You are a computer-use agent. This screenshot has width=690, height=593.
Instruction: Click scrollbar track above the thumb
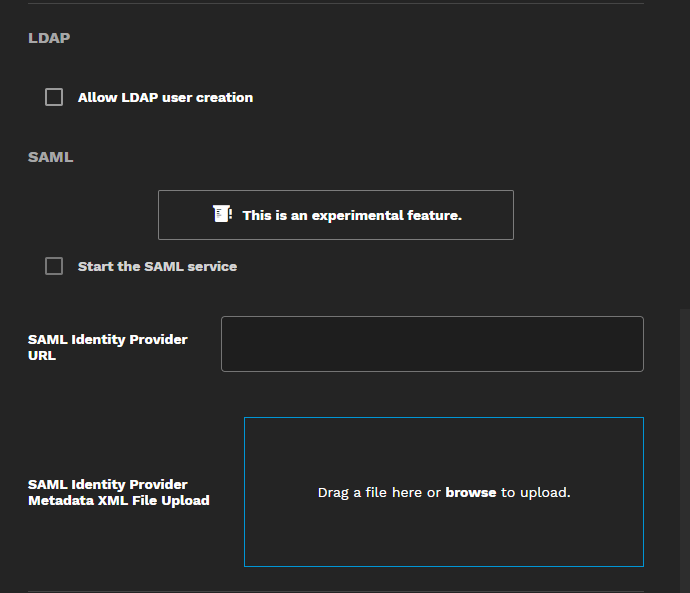(684, 150)
